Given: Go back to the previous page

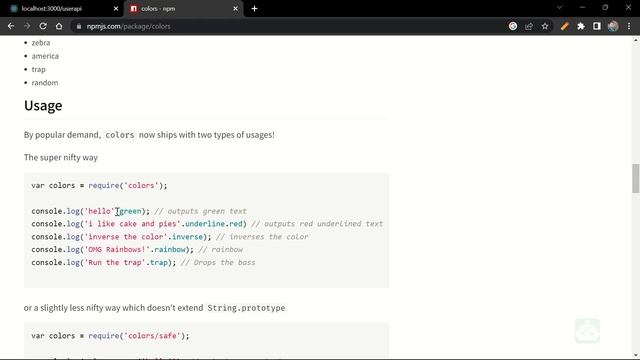Looking at the screenshot, I should [x=11, y=26].
